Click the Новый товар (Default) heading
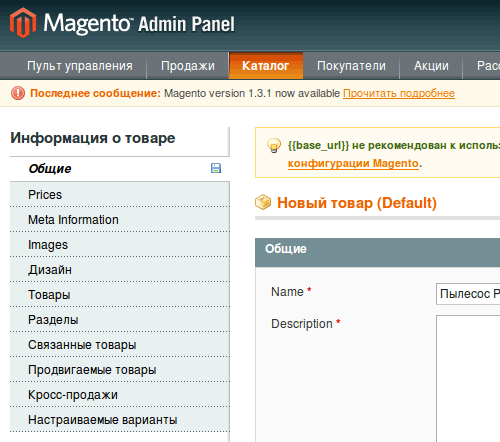The image size is (500, 442). (x=357, y=203)
